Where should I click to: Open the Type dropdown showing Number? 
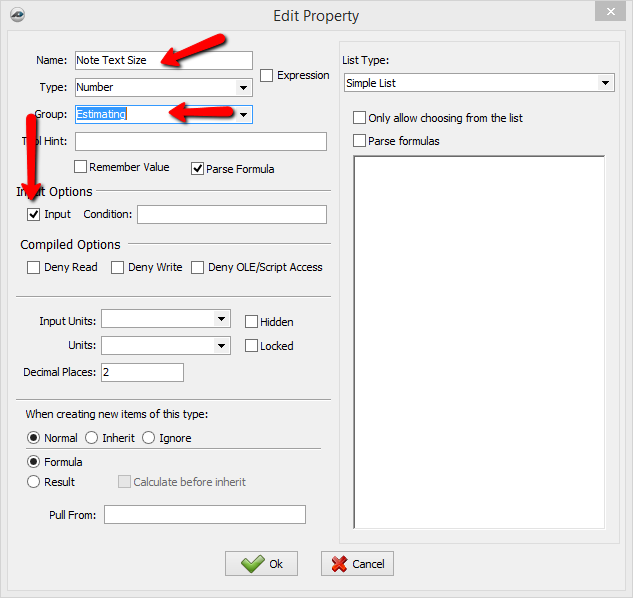coord(243,88)
